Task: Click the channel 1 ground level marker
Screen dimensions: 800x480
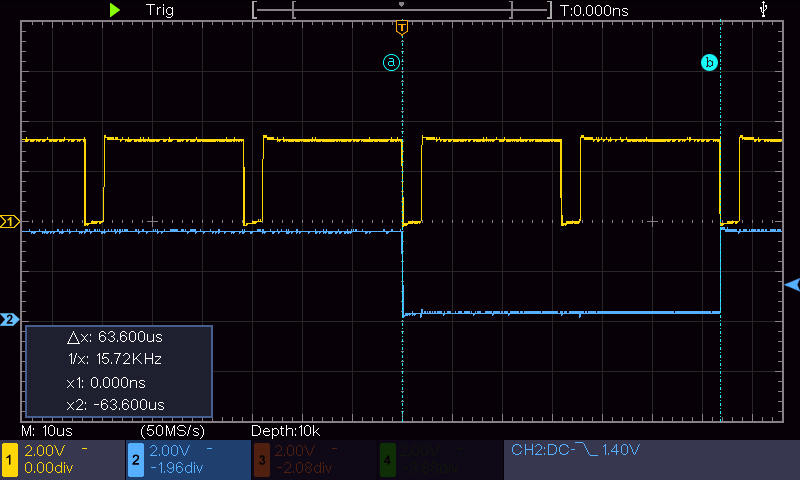Action: (10, 221)
